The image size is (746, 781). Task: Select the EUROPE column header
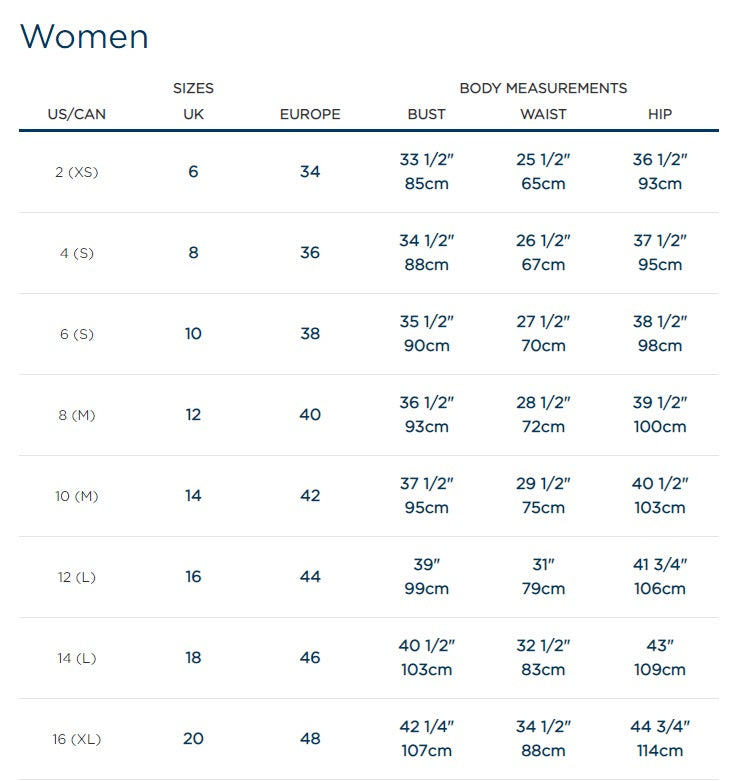click(x=310, y=114)
